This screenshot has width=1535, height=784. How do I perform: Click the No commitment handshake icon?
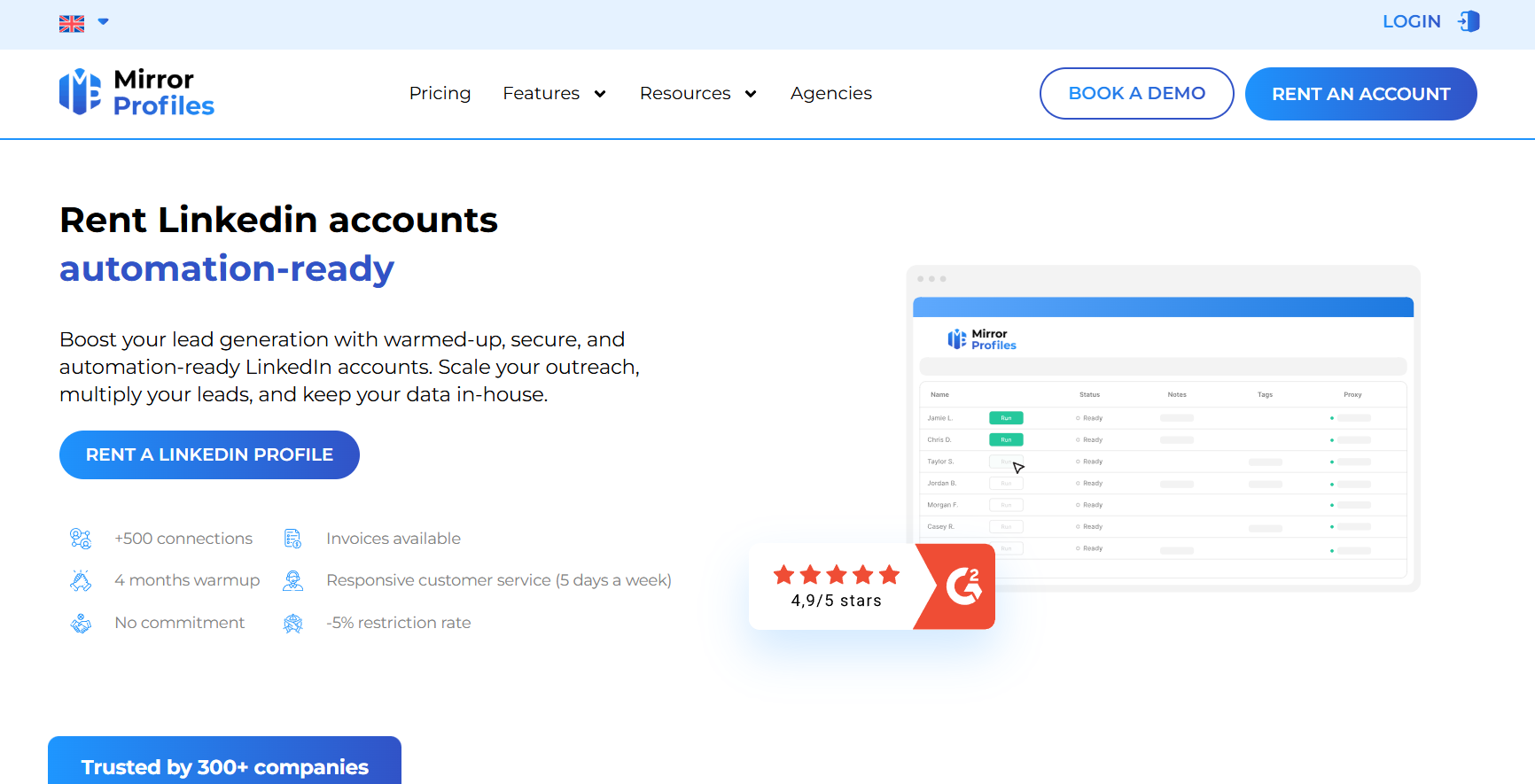point(81,623)
